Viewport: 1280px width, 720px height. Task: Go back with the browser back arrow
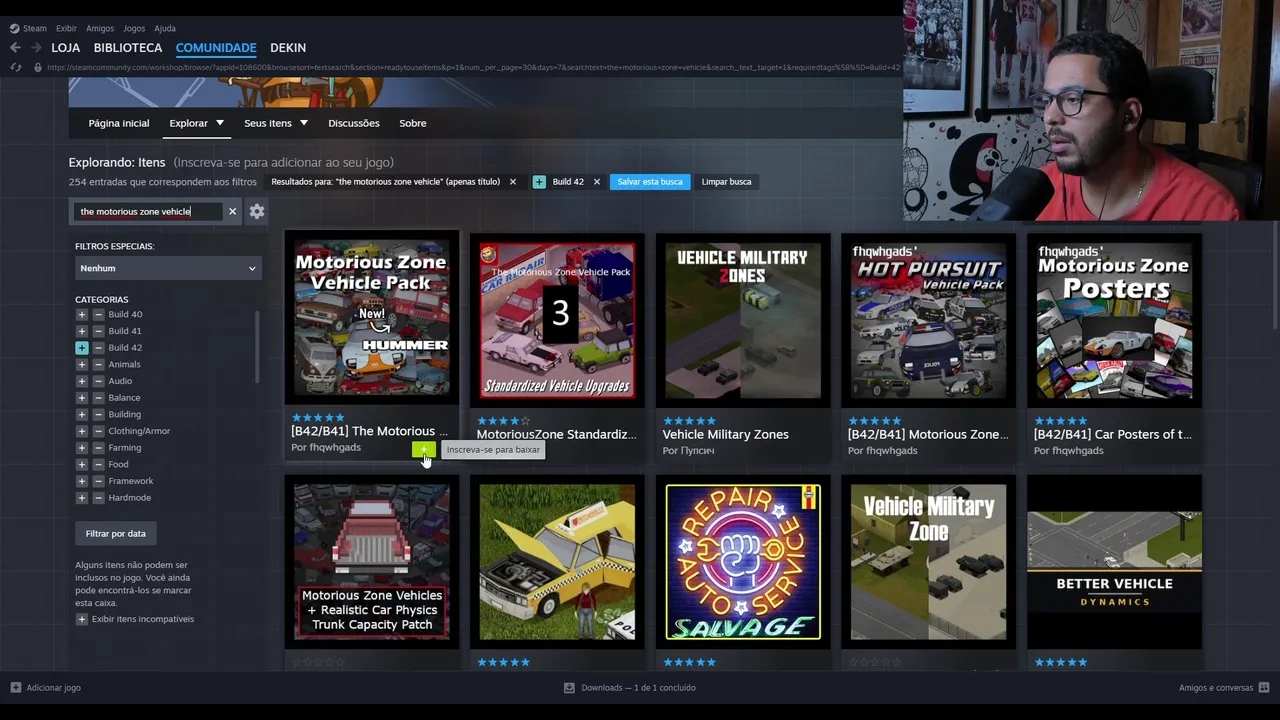click(x=15, y=47)
